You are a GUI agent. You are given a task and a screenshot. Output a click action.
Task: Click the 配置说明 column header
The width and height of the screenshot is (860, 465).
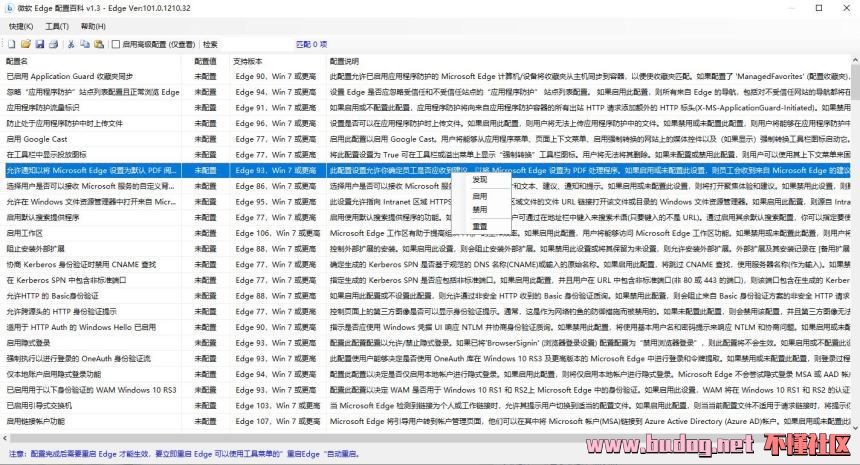(x=344, y=61)
